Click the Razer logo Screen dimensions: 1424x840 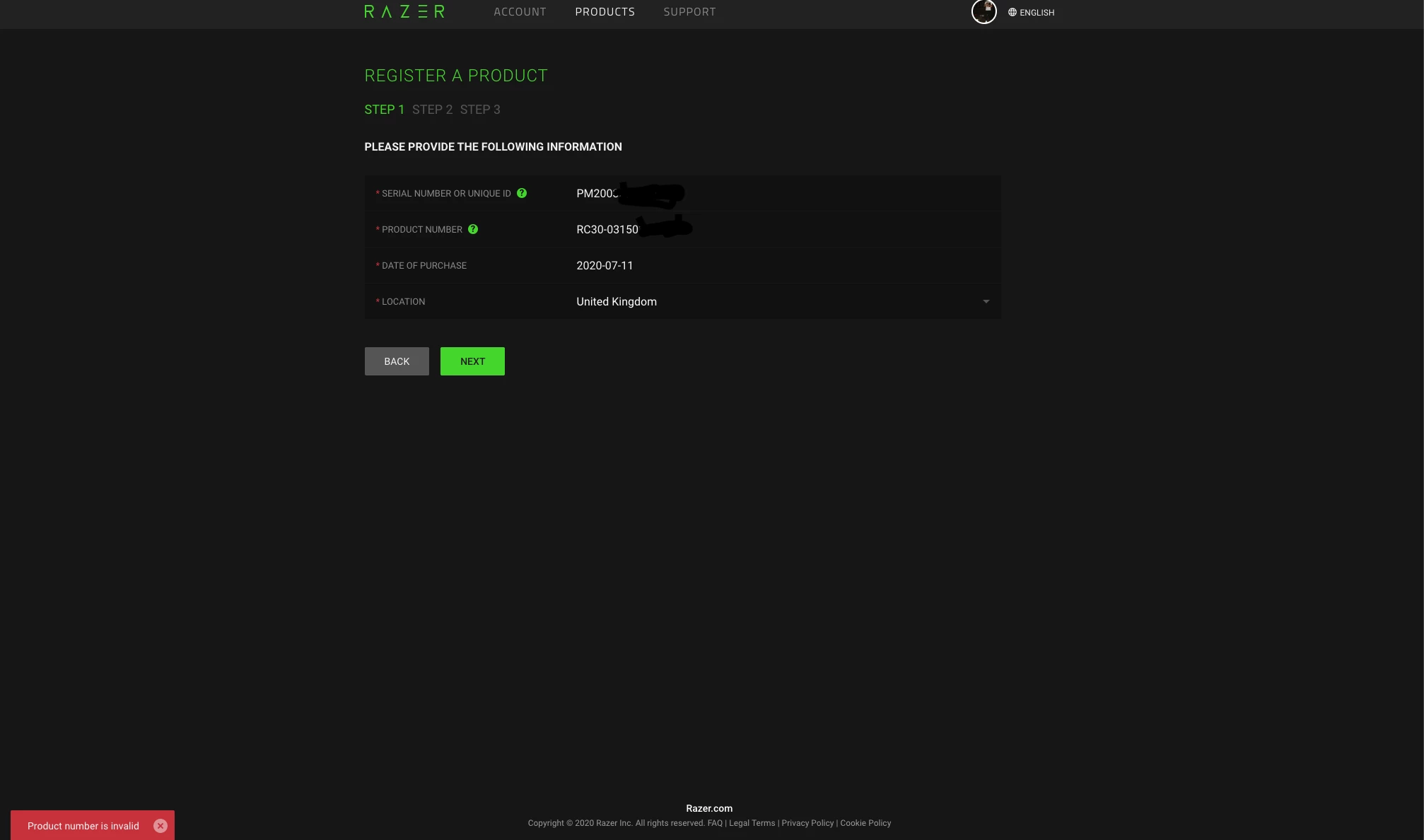[x=404, y=11]
